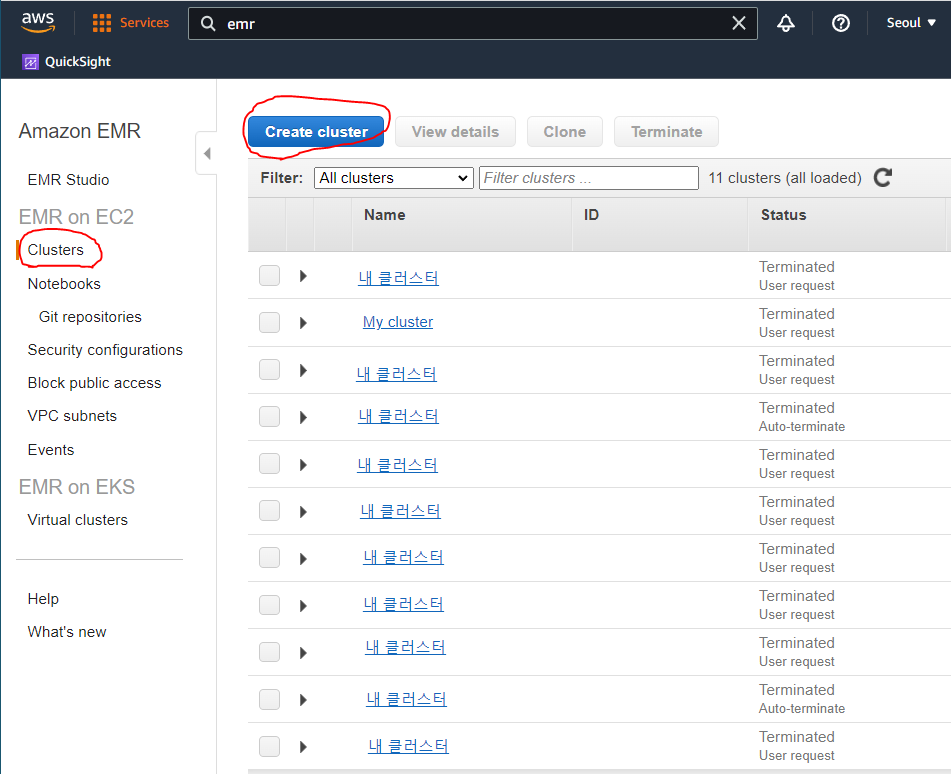The height and width of the screenshot is (774, 951).
Task: Open the AWS home logo
Action: tap(38, 22)
